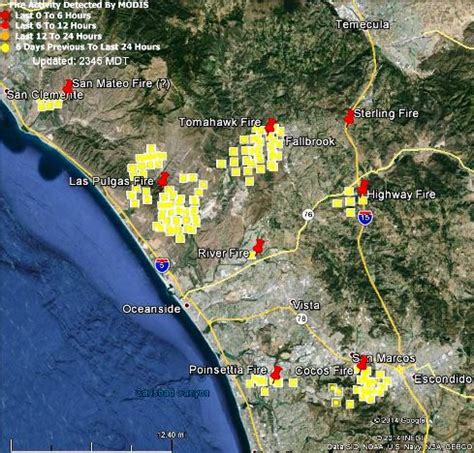
Task: Click the Tomahawk Fire red pushpin
Action: 271,125
